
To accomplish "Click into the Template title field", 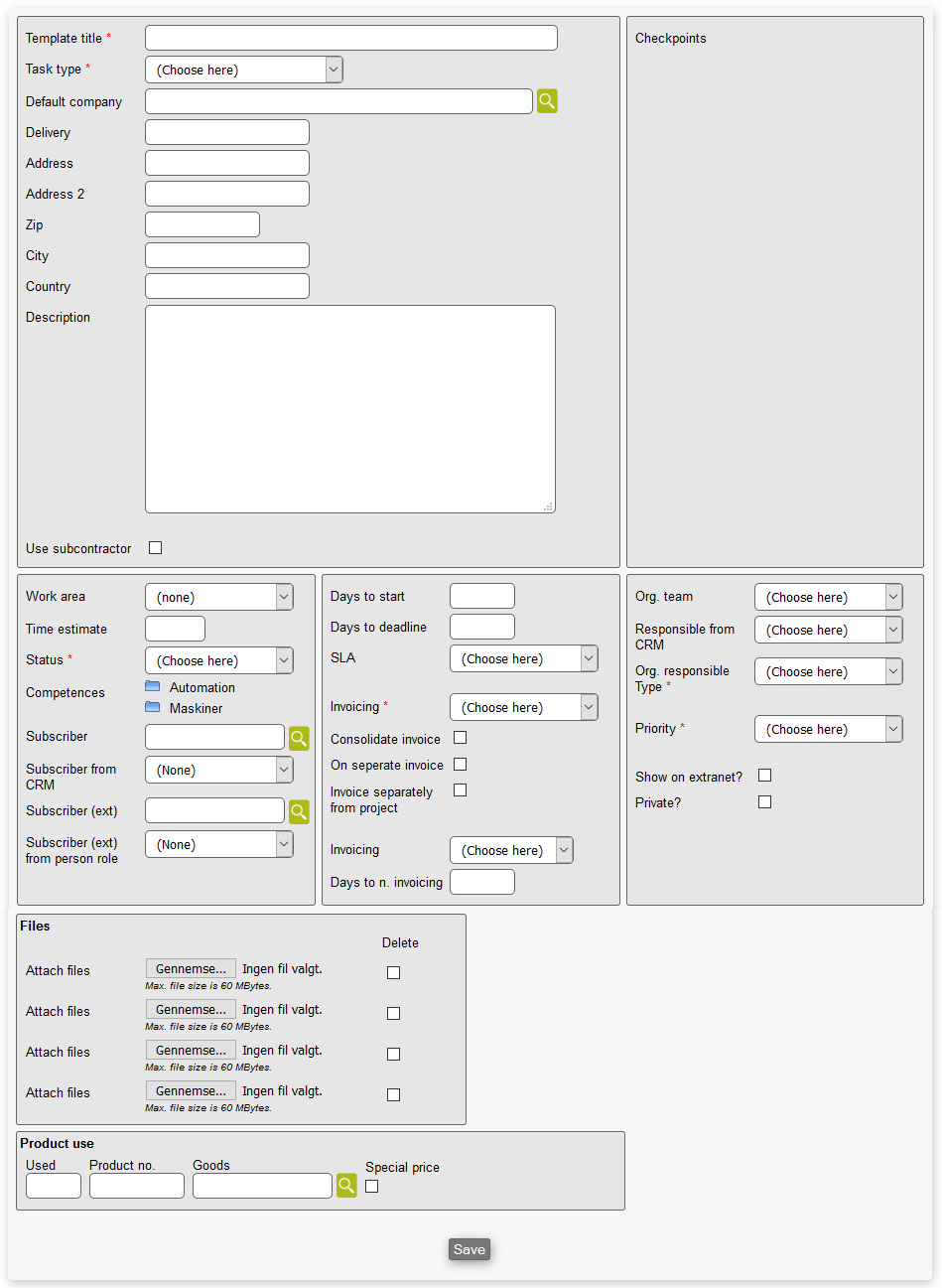I will point(350,38).
